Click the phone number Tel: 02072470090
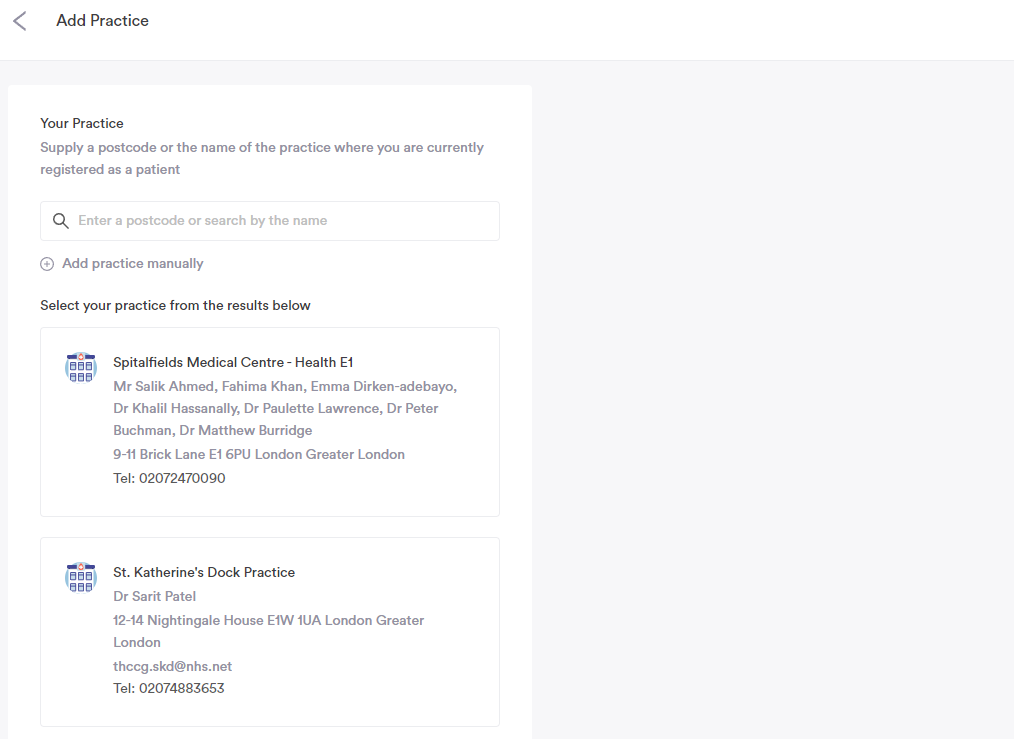1014x739 pixels. 169,478
